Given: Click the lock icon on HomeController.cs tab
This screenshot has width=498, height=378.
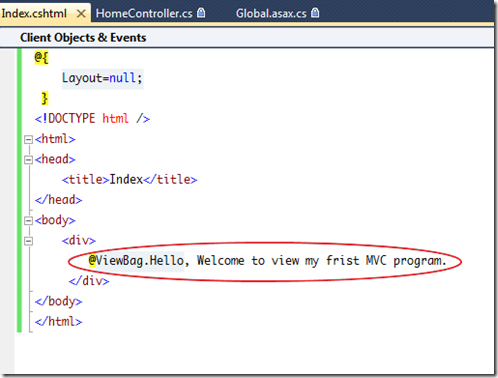Looking at the screenshot, I should (x=201, y=13).
